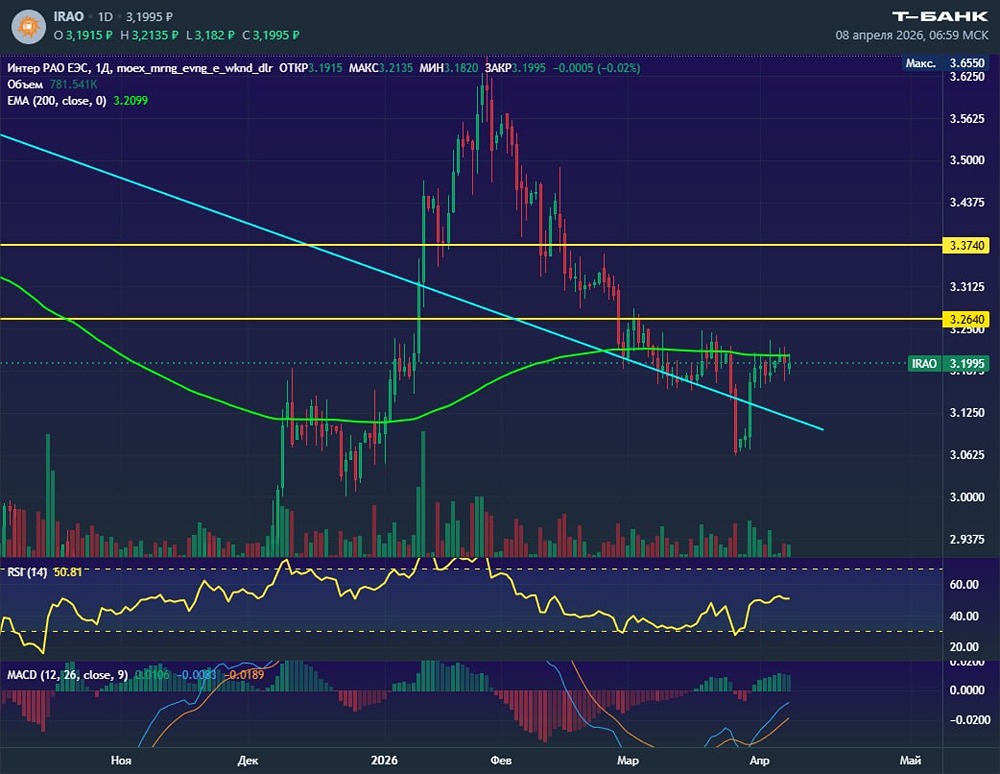
Task: Select the RSI (14) indicator label
Action: 24,570
